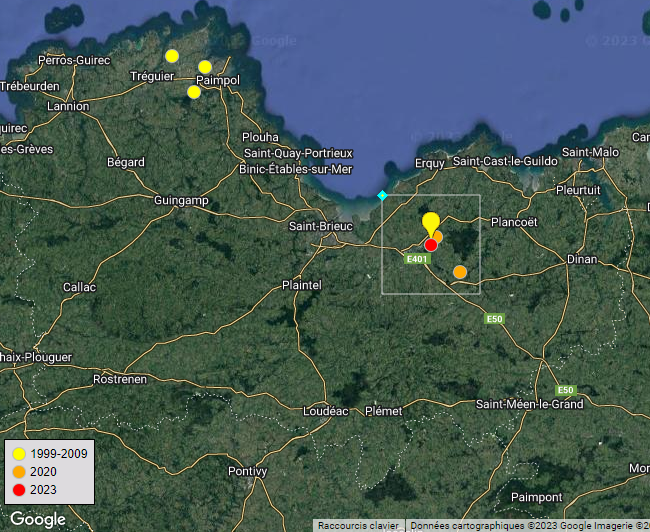Click the orange marker southeast of E401
This screenshot has height=532, width=650.
tap(460, 272)
